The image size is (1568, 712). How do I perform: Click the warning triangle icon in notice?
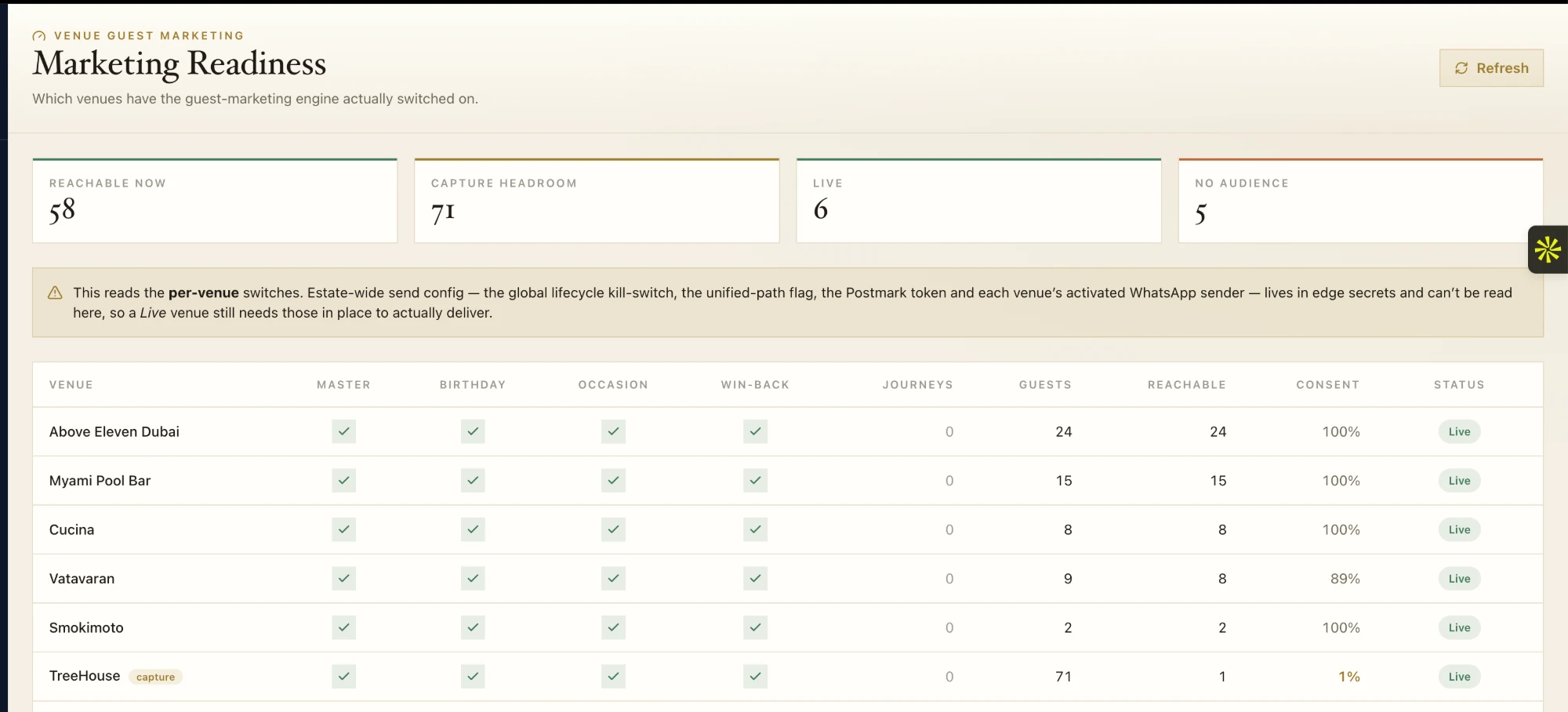(x=55, y=292)
